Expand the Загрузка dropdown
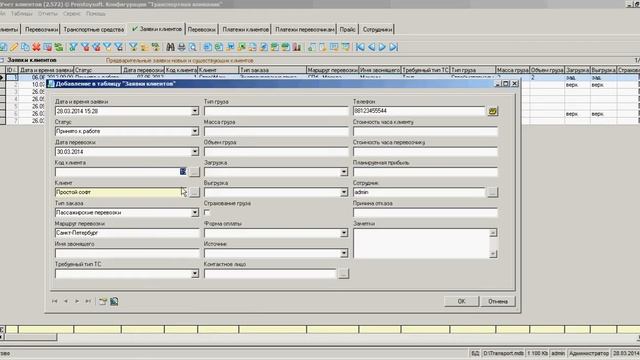This screenshot has width=640, height=360. [344, 172]
